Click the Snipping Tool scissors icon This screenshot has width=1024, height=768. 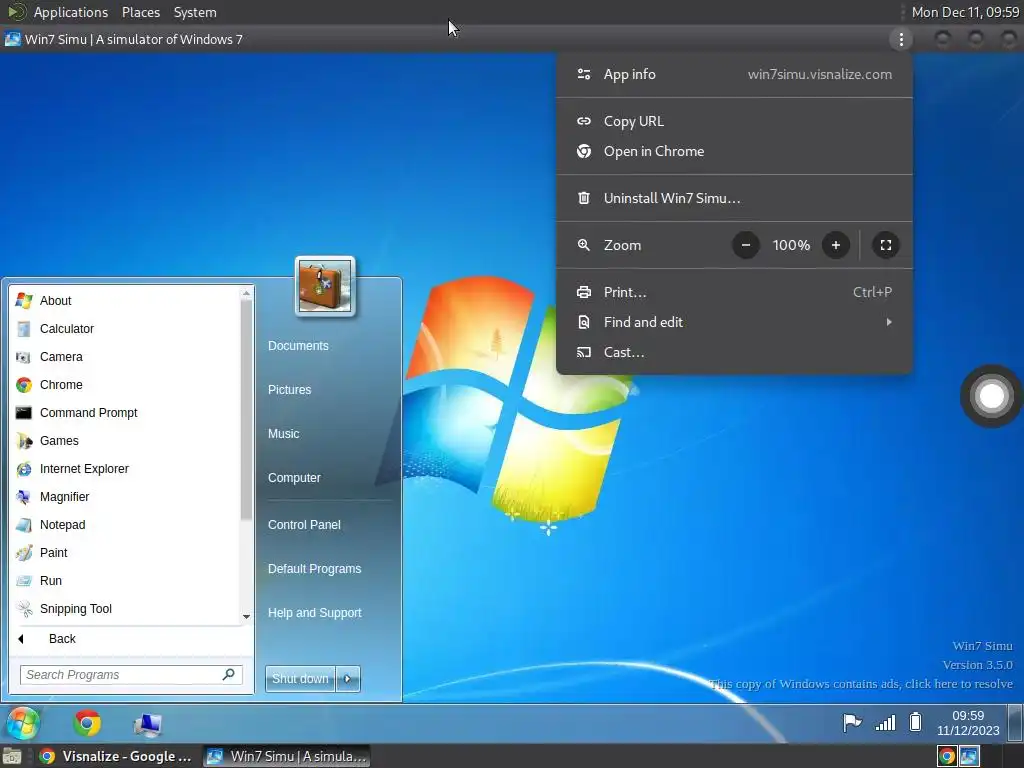coord(24,609)
